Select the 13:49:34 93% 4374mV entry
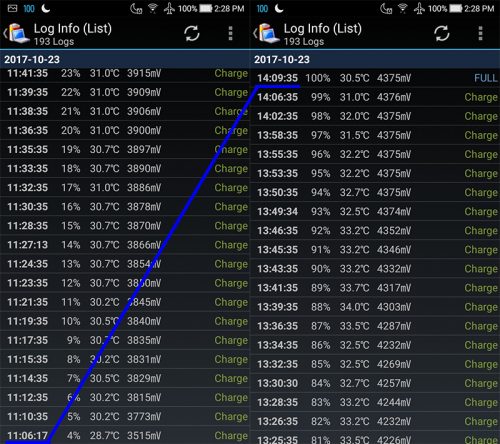The height and width of the screenshot is (444, 500). click(375, 211)
